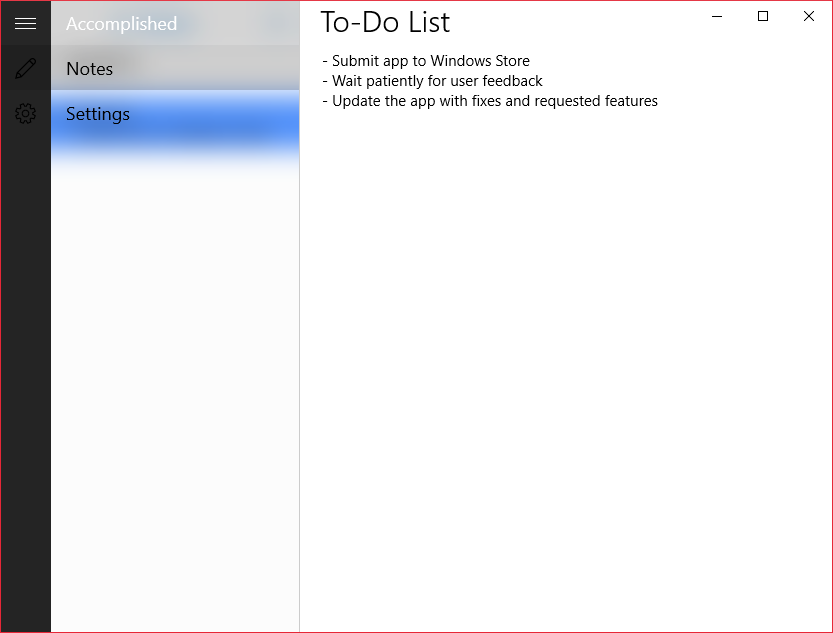The image size is (833, 633).
Task: Place cursor on 'Update the app' text
Action: point(384,101)
